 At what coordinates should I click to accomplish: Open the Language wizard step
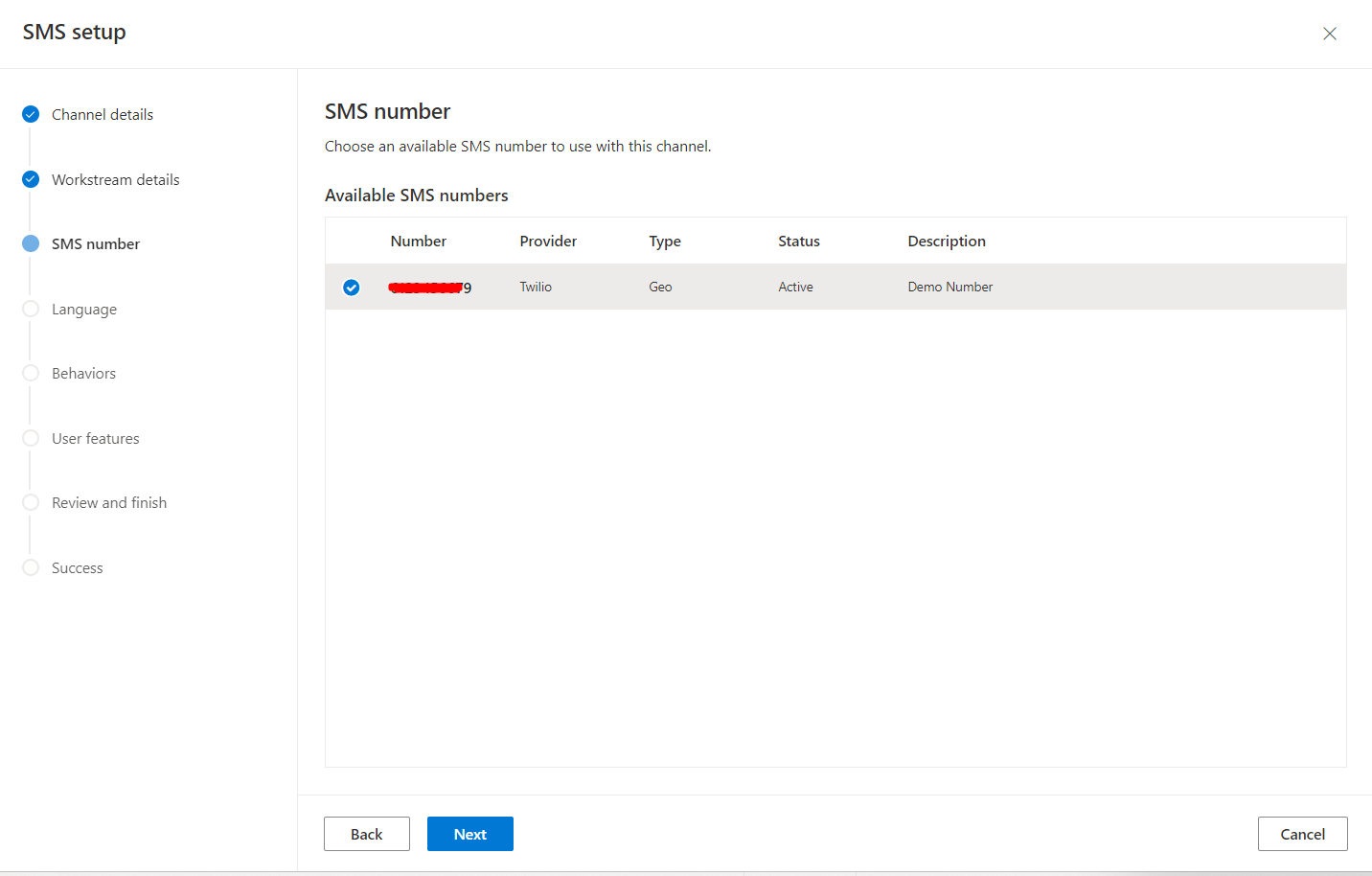[x=84, y=309]
